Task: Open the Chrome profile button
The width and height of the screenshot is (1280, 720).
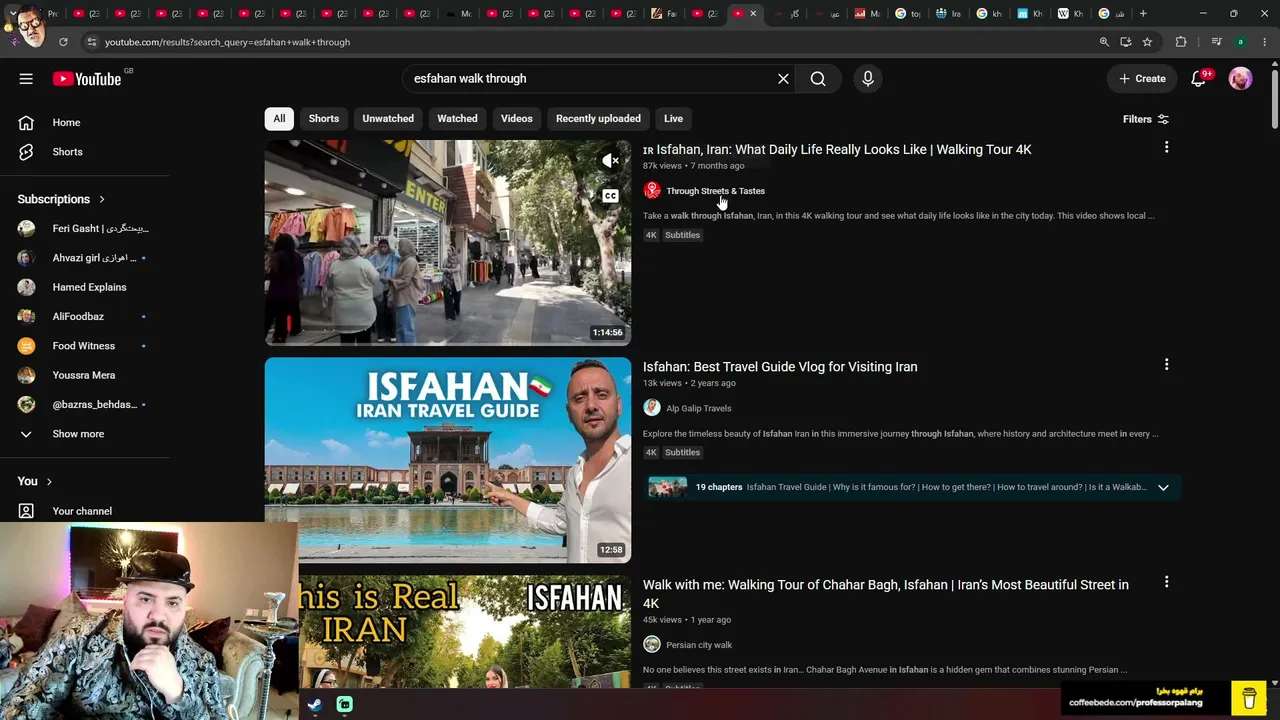Action: pos(1240,42)
